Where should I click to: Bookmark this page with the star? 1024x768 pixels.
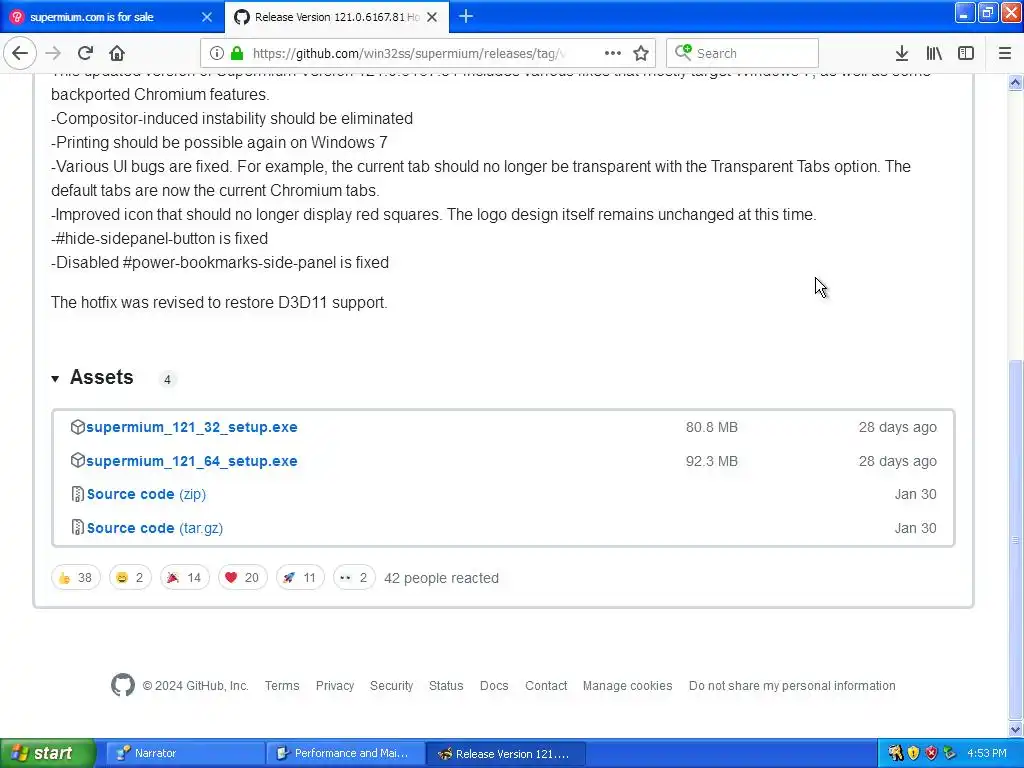(x=641, y=53)
